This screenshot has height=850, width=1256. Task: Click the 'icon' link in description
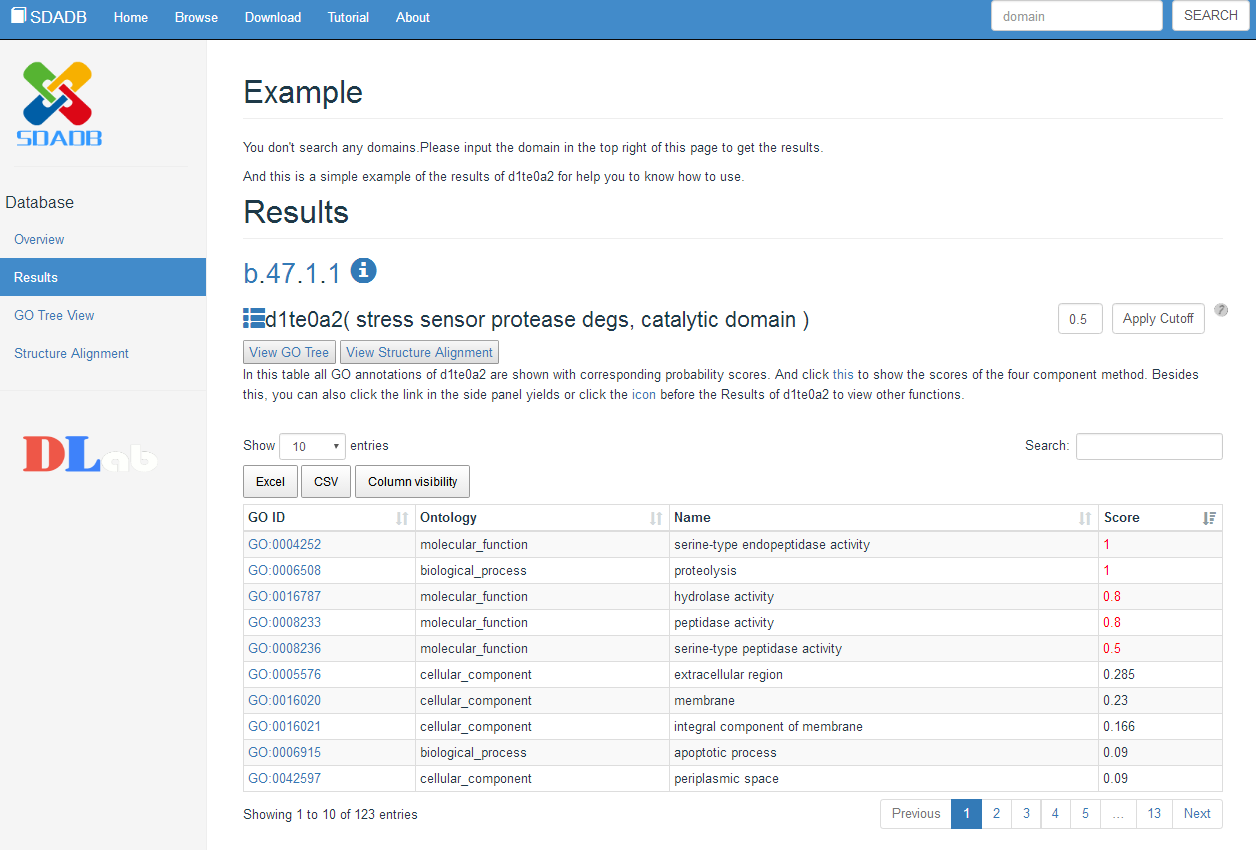[x=643, y=395]
